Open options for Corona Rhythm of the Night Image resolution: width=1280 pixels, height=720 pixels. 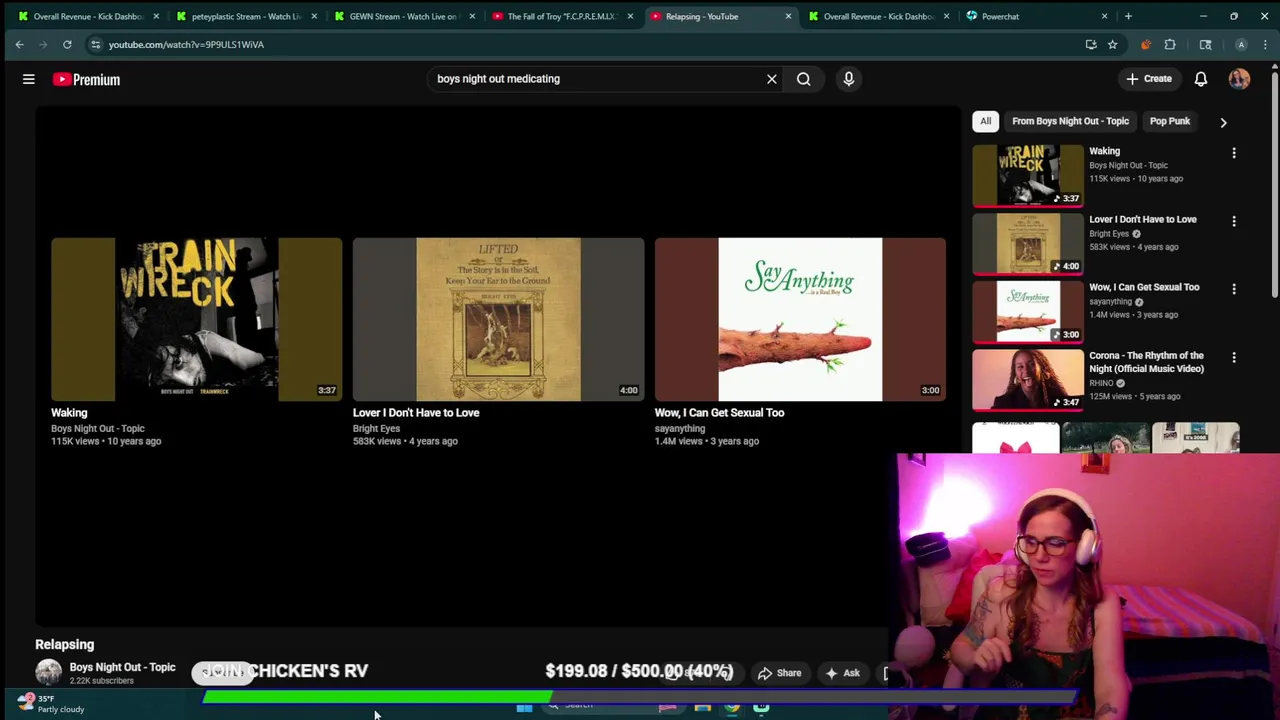1234,357
